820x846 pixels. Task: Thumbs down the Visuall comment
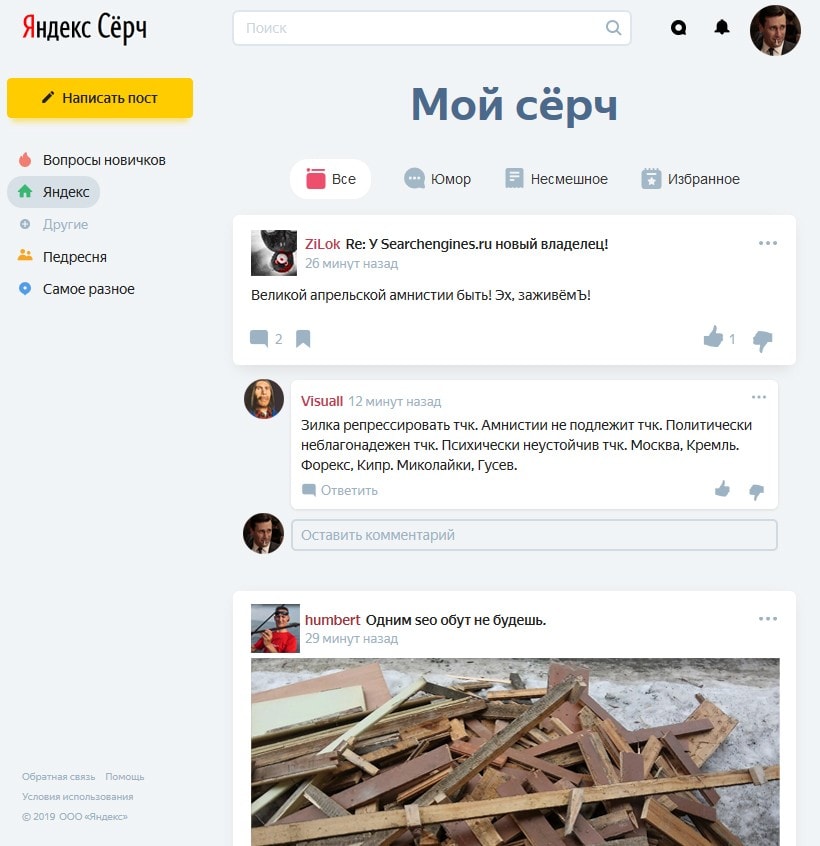[756, 491]
